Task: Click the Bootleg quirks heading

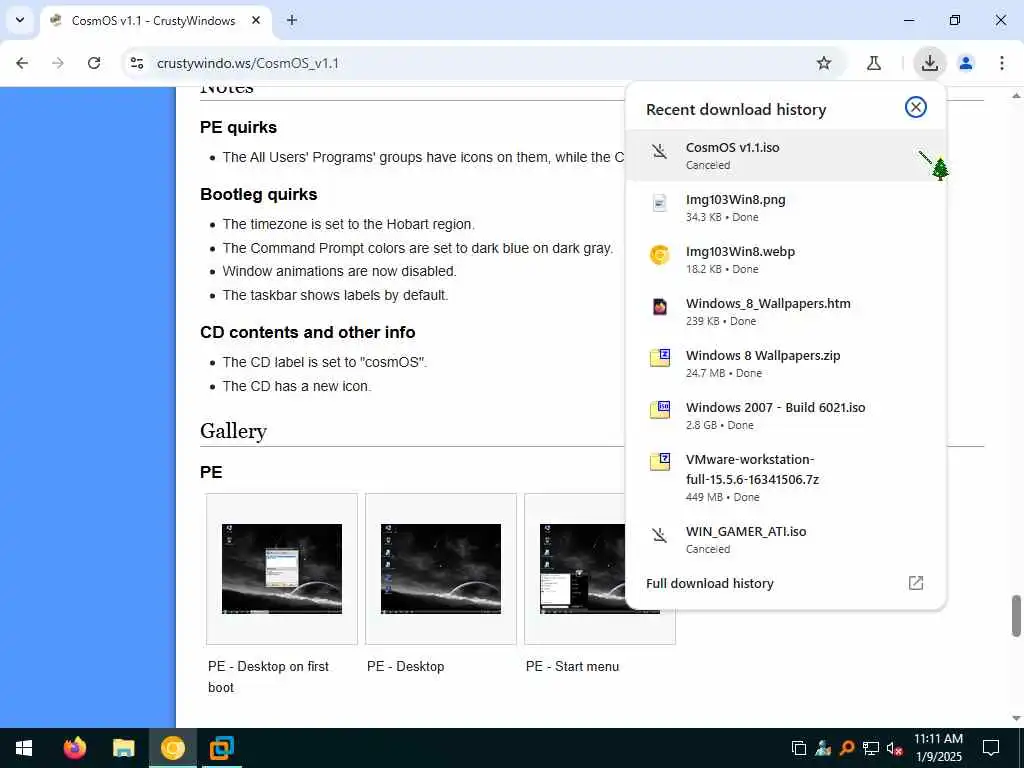Action: click(259, 195)
